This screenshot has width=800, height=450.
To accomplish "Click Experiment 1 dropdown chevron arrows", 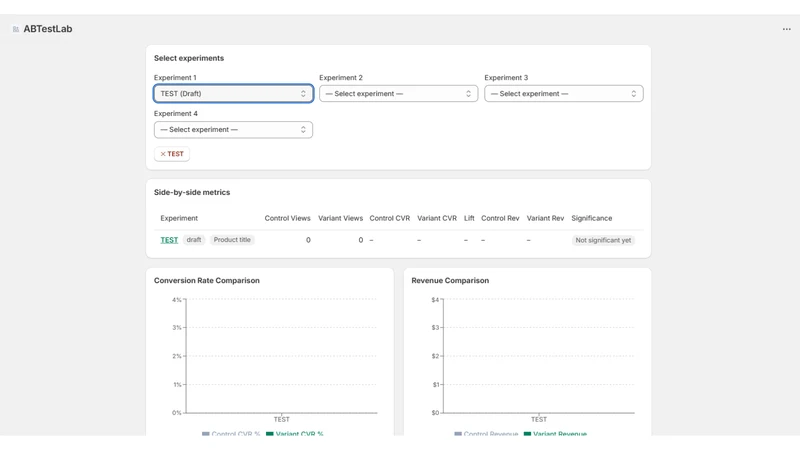I will [303, 93].
